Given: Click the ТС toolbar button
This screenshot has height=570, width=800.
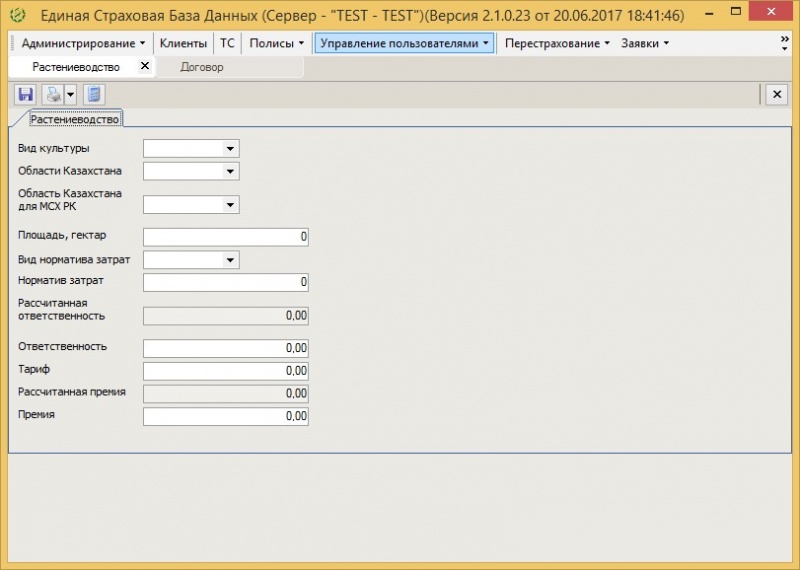Looking at the screenshot, I should (228, 44).
